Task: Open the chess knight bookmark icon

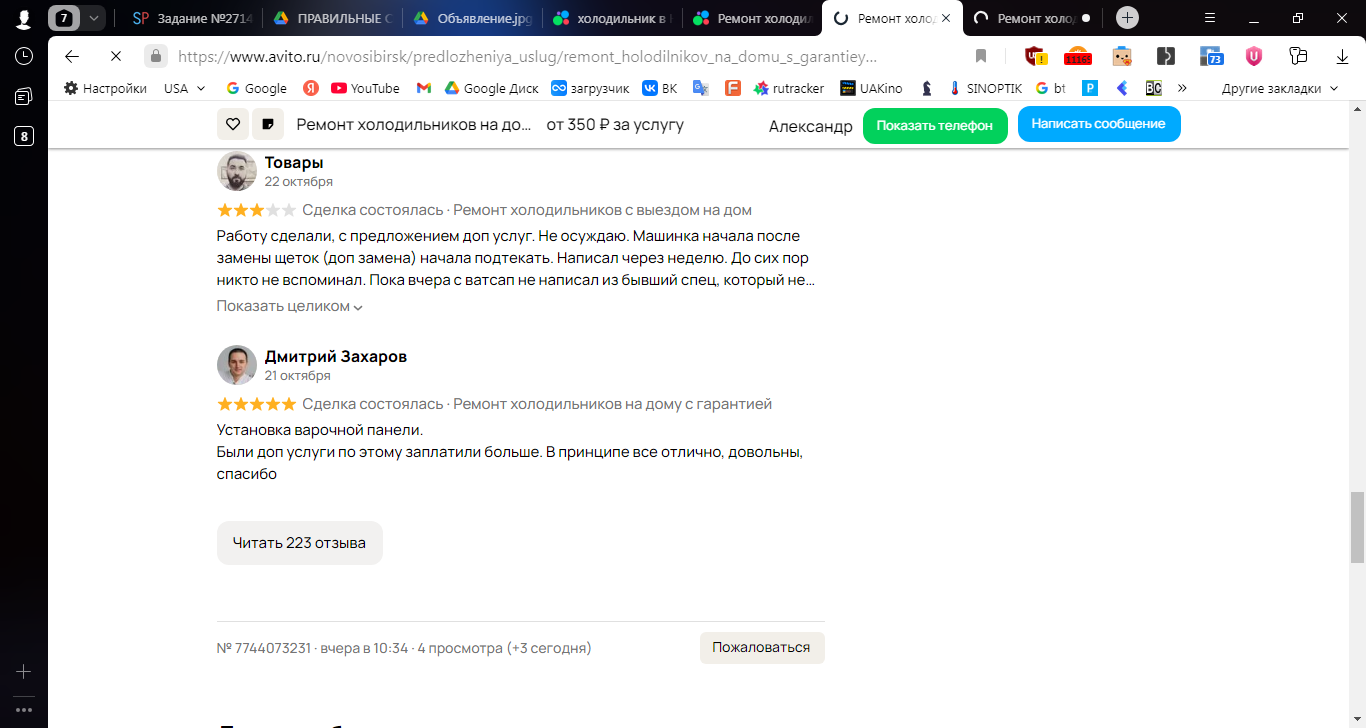Action: [927, 88]
